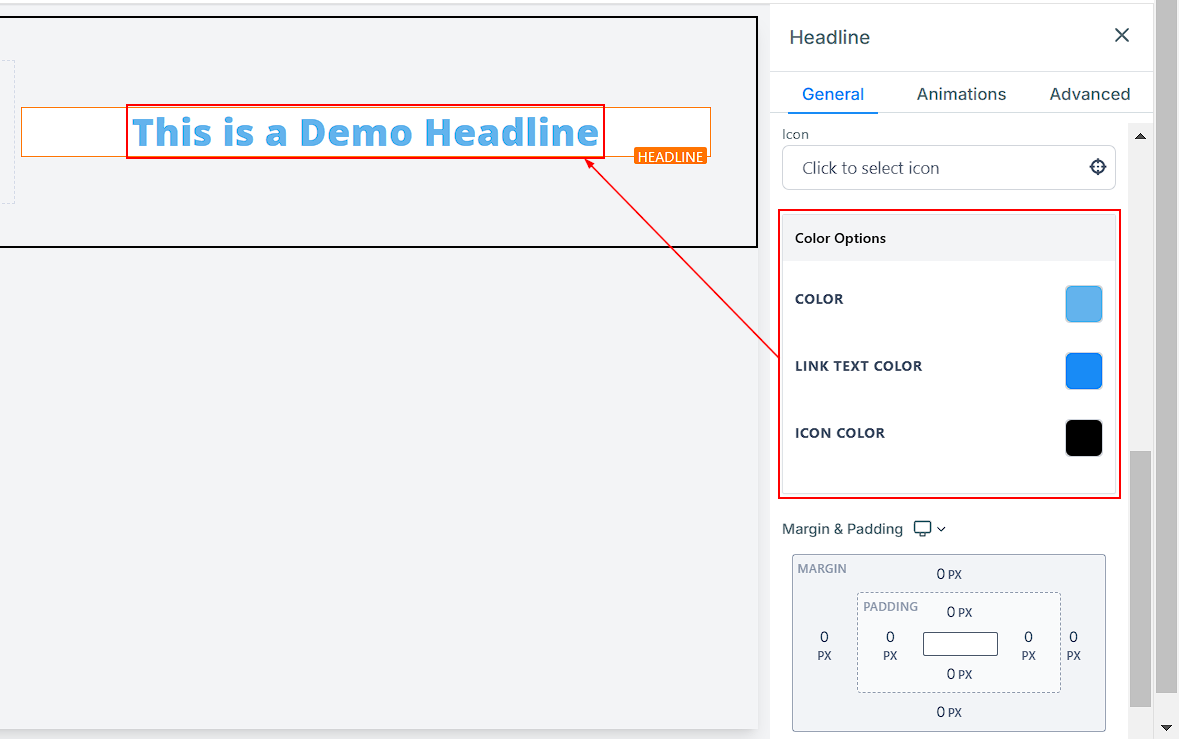Open the COLOR light blue swatch
The width and height of the screenshot is (1179, 739).
(x=1084, y=304)
